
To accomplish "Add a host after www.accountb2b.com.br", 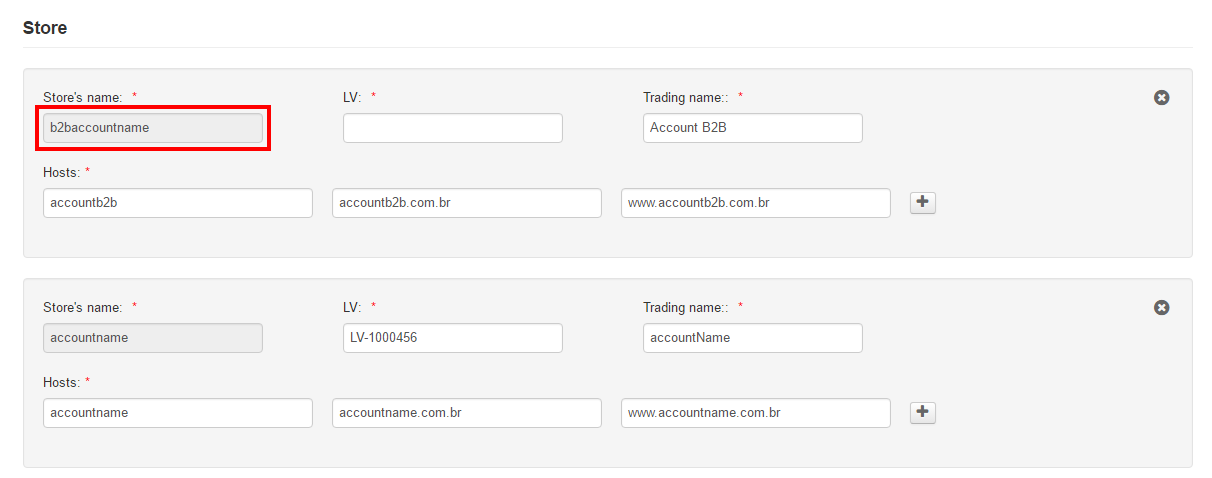I will point(922,203).
